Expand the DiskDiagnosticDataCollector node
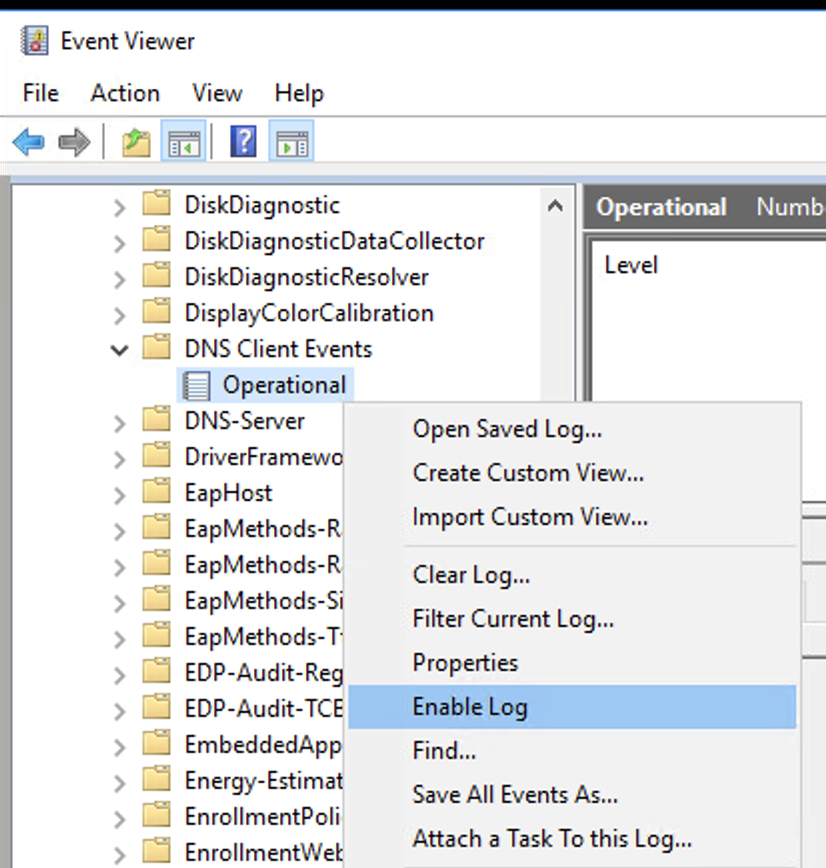The width and height of the screenshot is (826, 868). [x=119, y=244]
